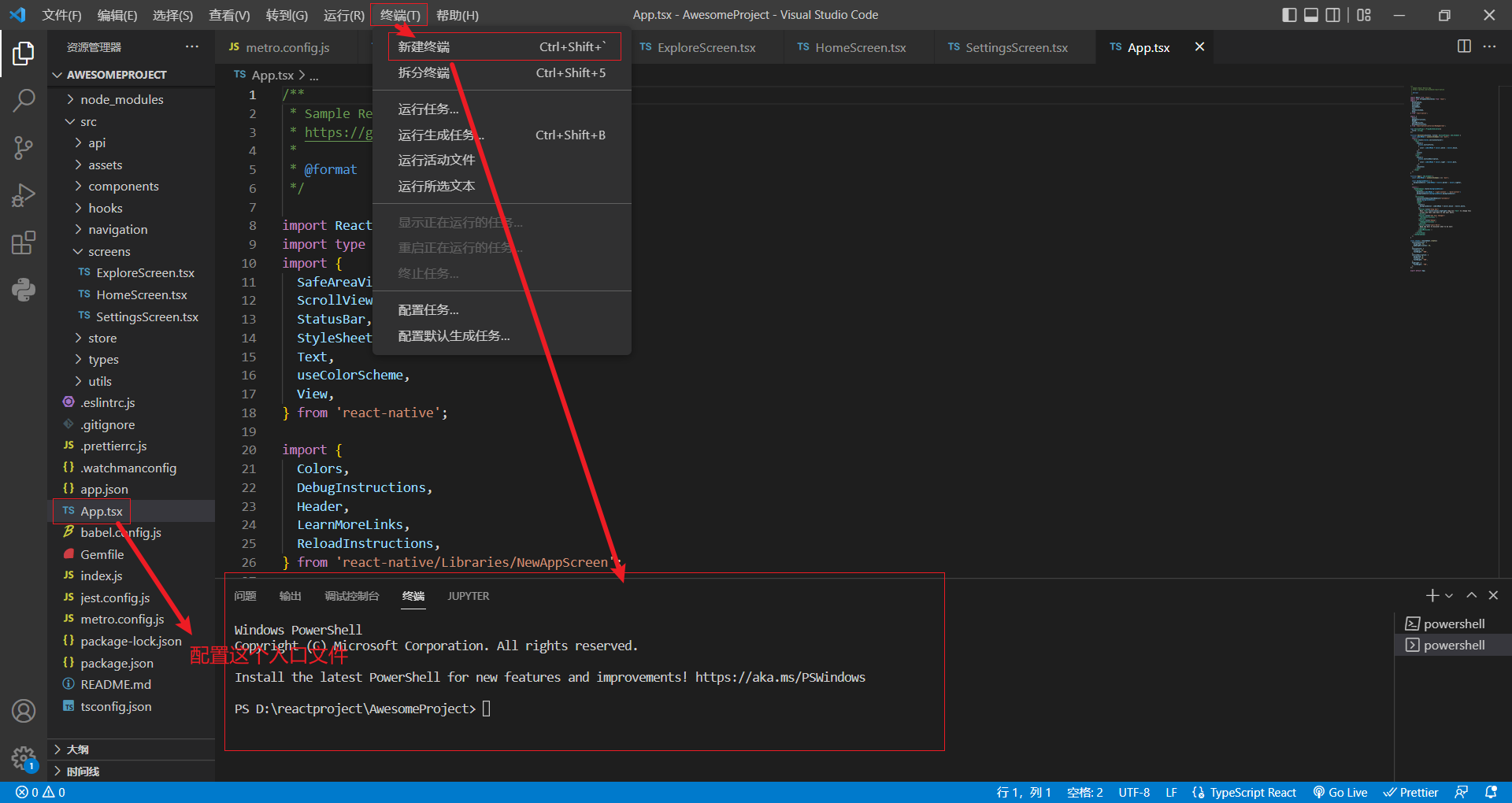
Task: Open terminal launch profile dropdown arrow
Action: [x=1449, y=596]
